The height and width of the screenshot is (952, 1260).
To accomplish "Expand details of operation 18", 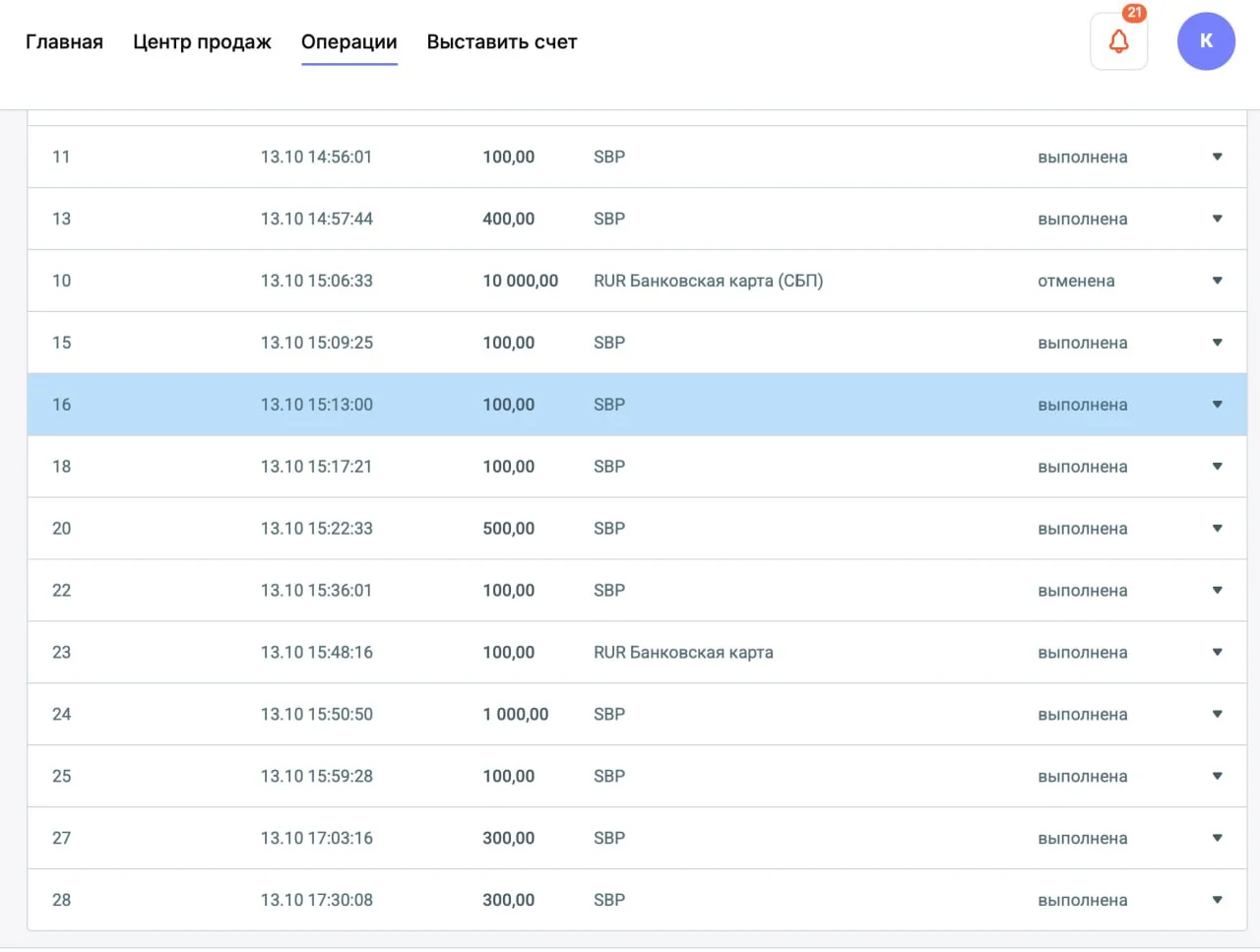I will (1218, 467).
